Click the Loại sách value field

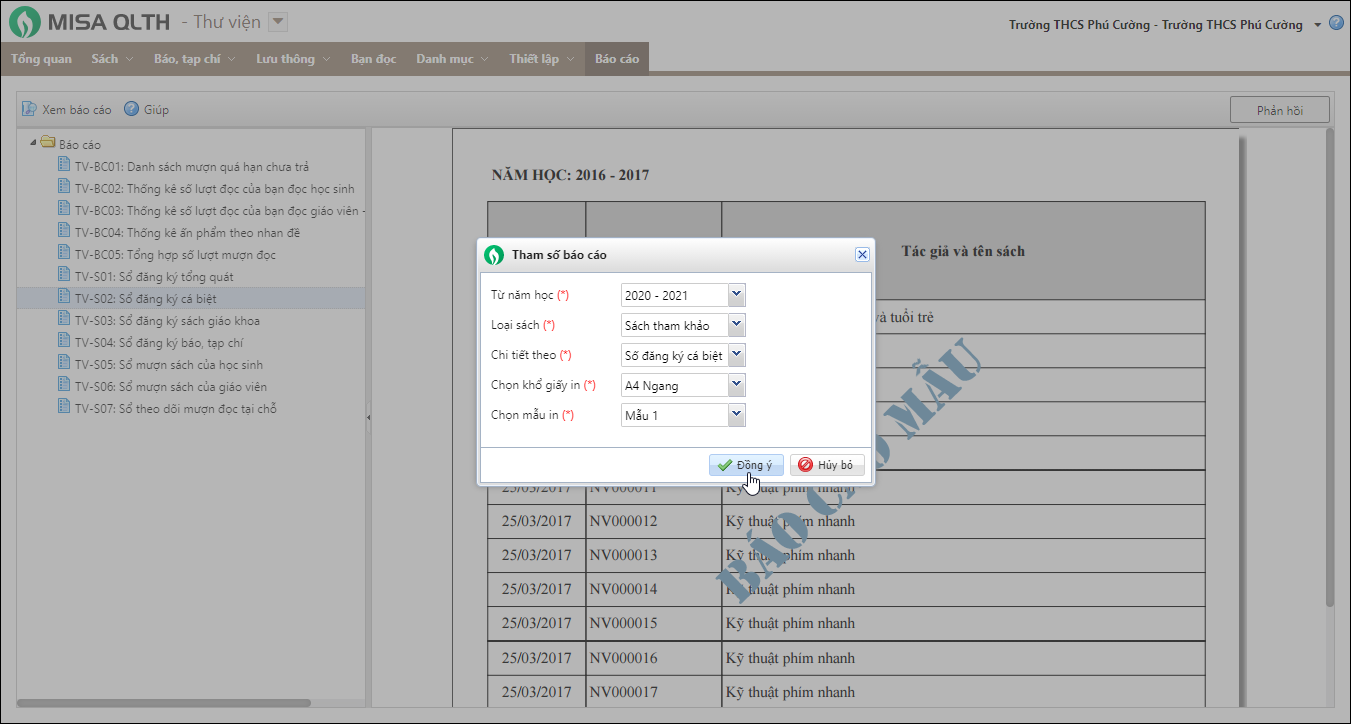[x=675, y=325]
